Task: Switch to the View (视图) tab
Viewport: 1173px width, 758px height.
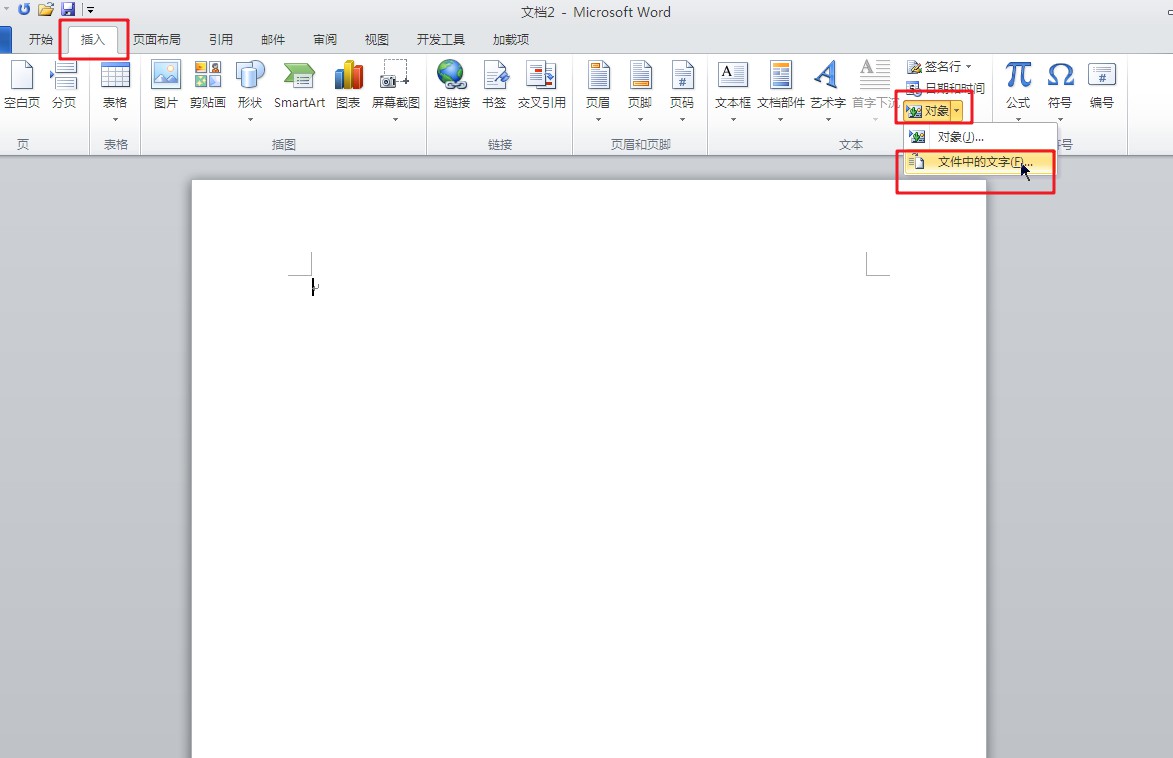Action: click(x=376, y=40)
